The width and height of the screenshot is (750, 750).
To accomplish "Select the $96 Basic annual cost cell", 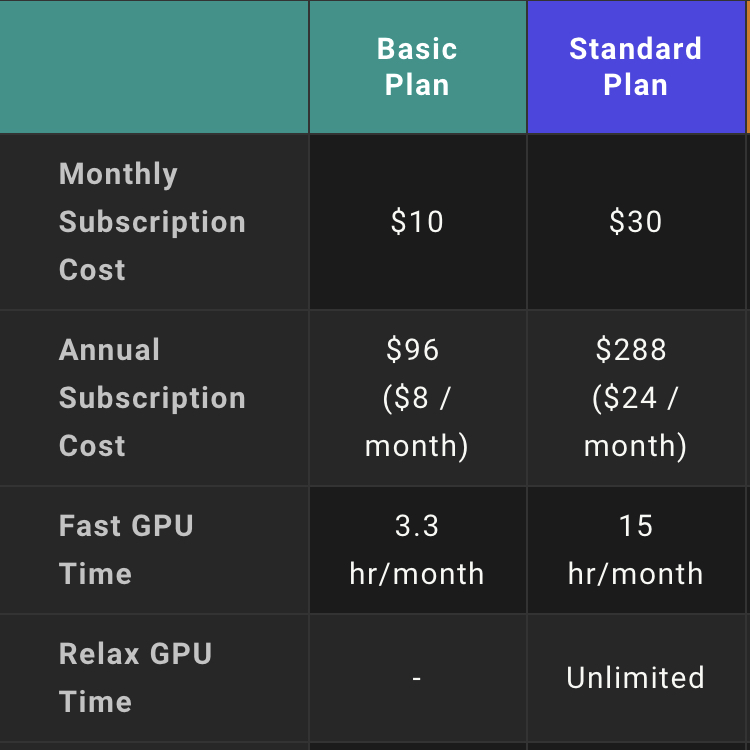I will coord(418,397).
